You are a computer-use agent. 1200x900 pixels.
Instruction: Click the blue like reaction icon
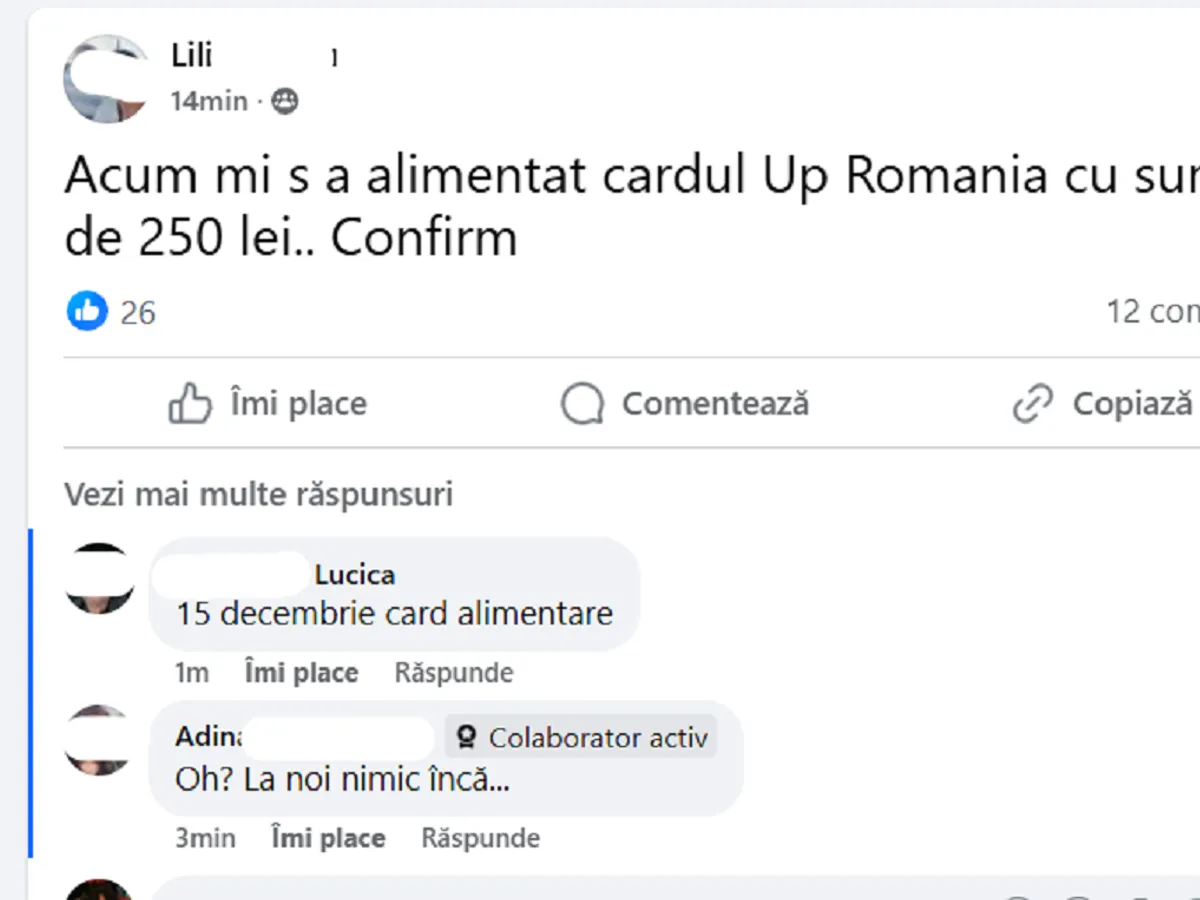[87, 312]
